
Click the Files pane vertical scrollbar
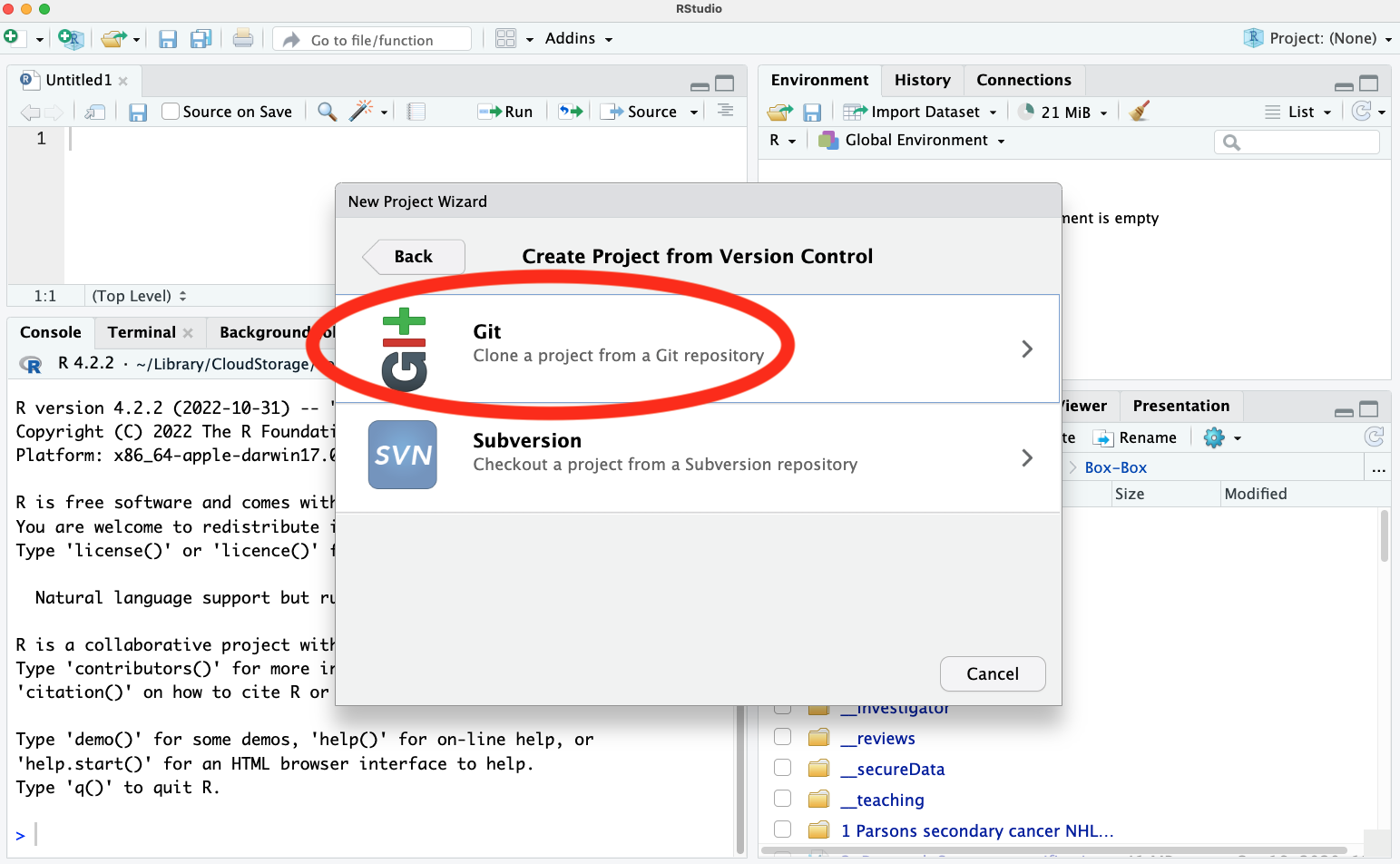pos(1384,535)
